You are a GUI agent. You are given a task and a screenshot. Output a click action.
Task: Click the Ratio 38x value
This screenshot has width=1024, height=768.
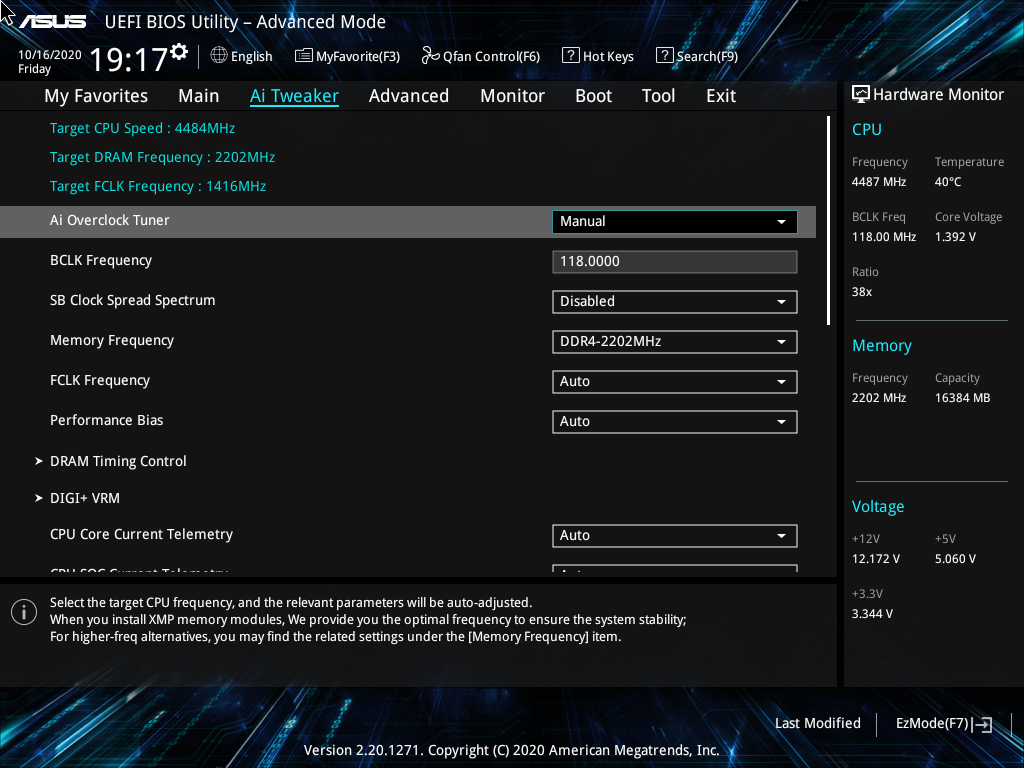point(861,292)
